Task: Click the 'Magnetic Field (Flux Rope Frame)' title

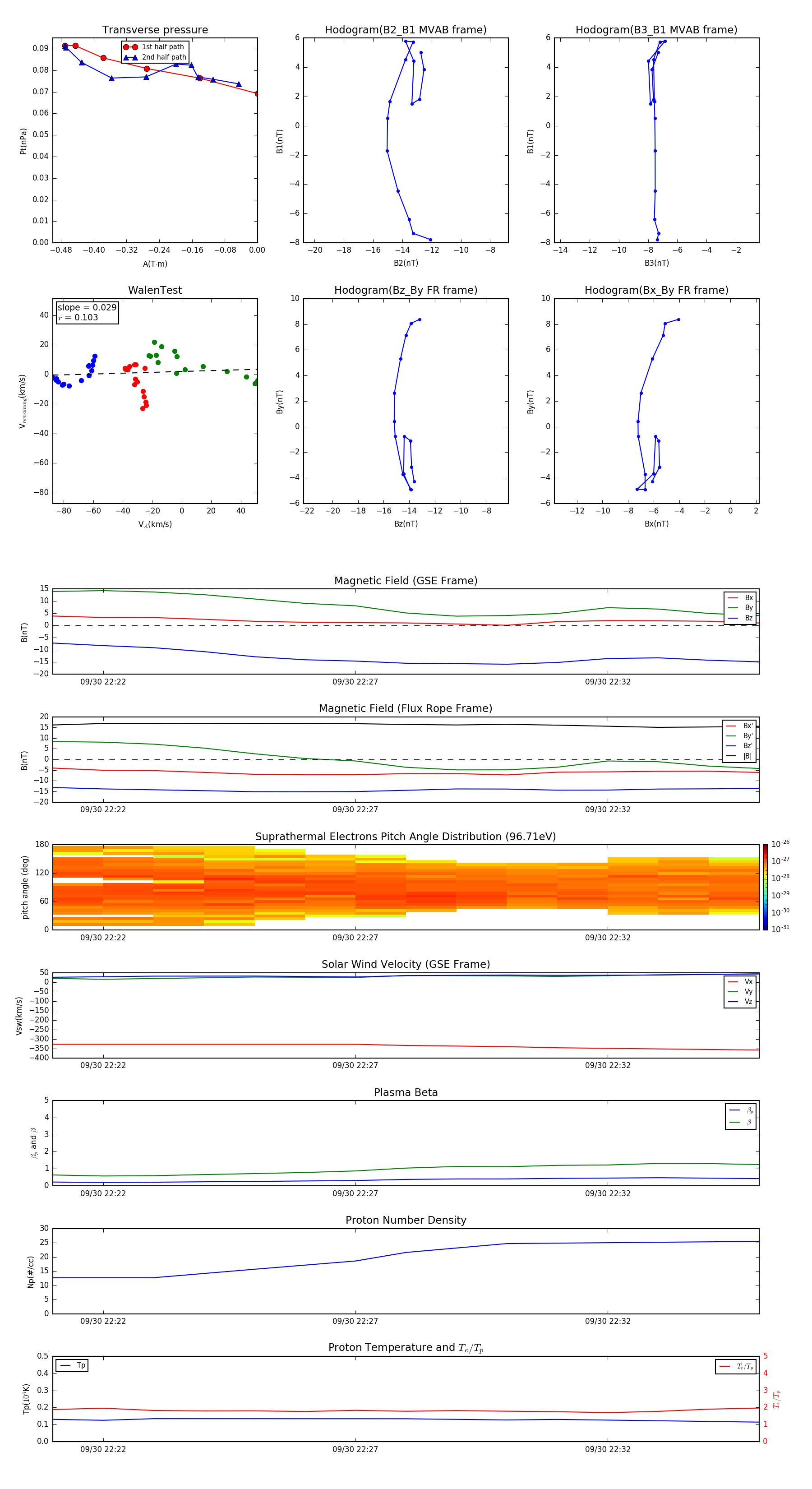Action: tap(406, 709)
